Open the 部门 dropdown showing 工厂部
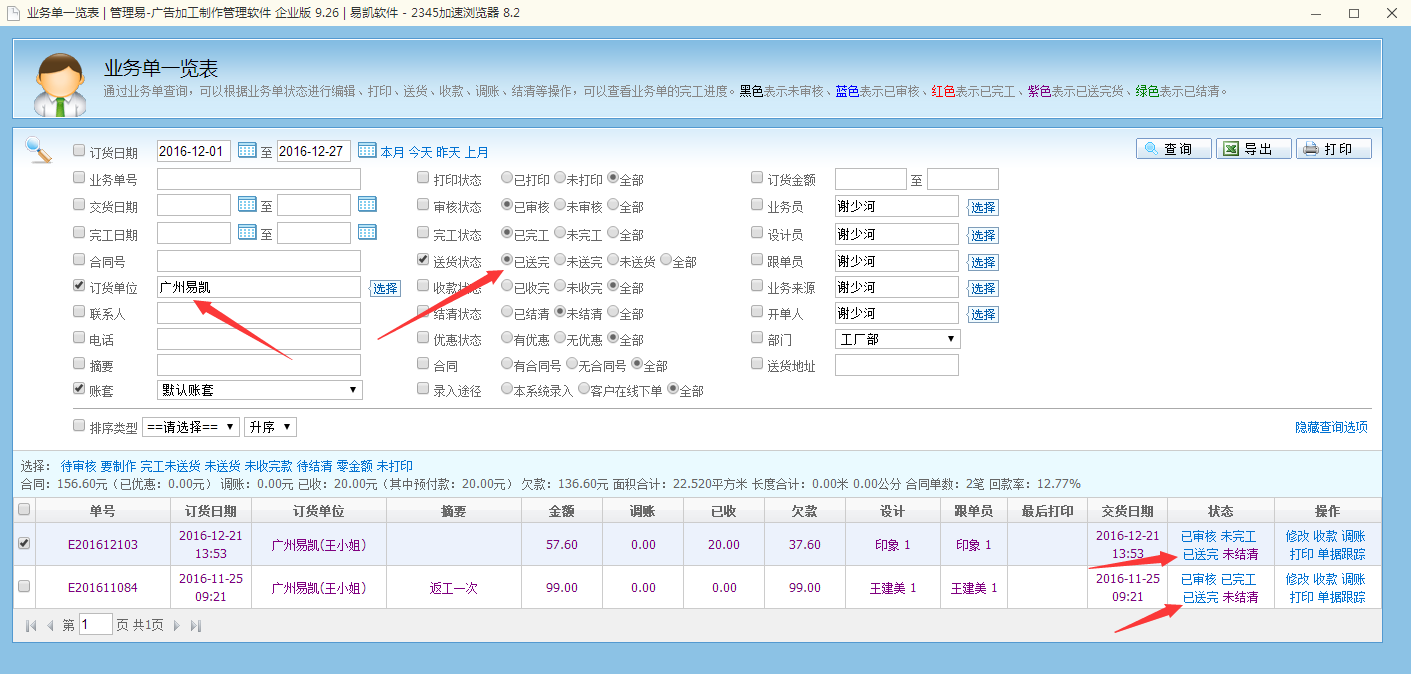Viewport: 1411px width, 674px height. [897, 339]
